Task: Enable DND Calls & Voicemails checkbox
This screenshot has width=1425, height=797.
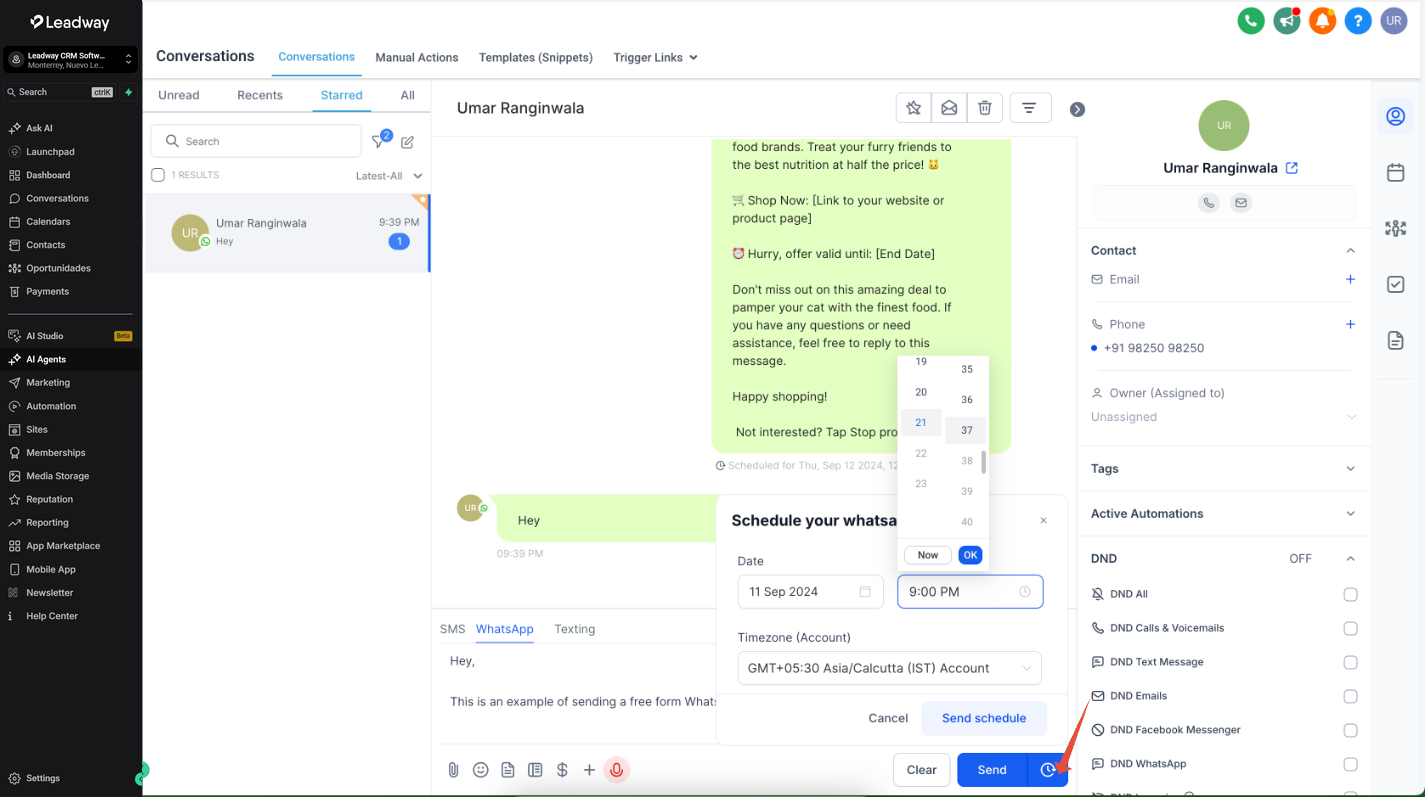Action: pyautogui.click(x=1350, y=628)
